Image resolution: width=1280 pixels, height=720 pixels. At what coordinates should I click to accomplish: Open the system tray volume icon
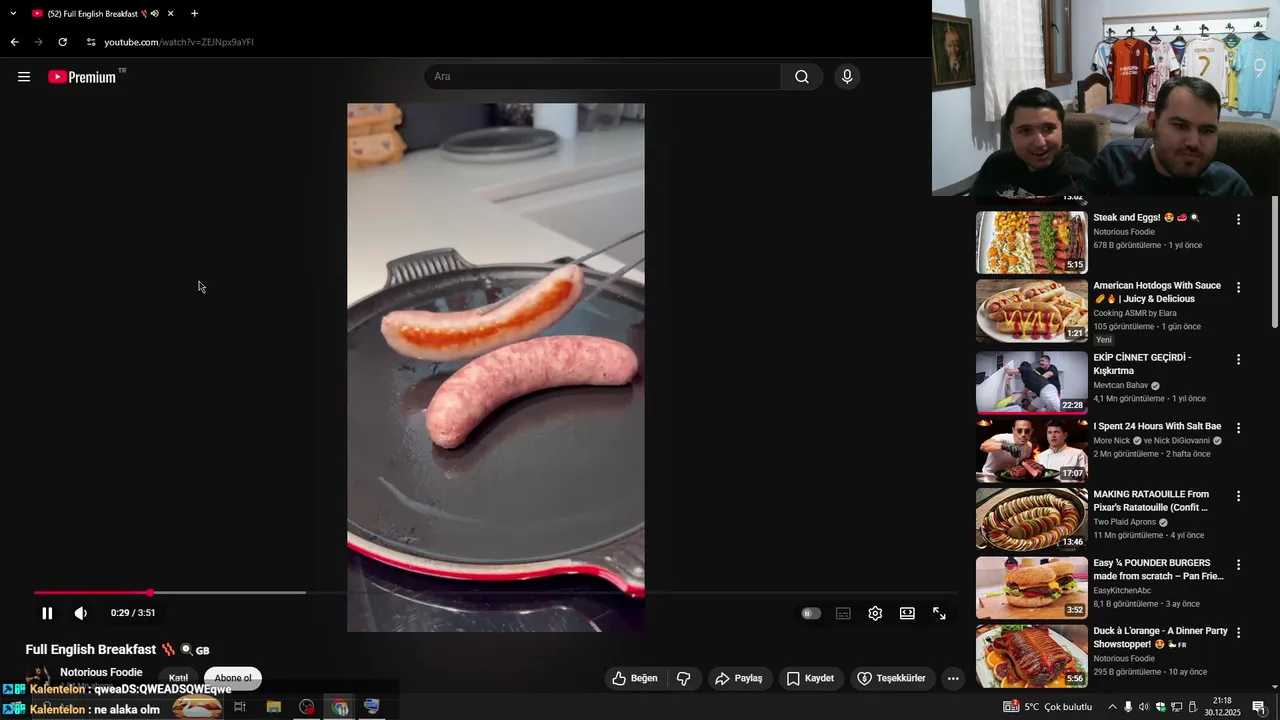pos(1144,707)
